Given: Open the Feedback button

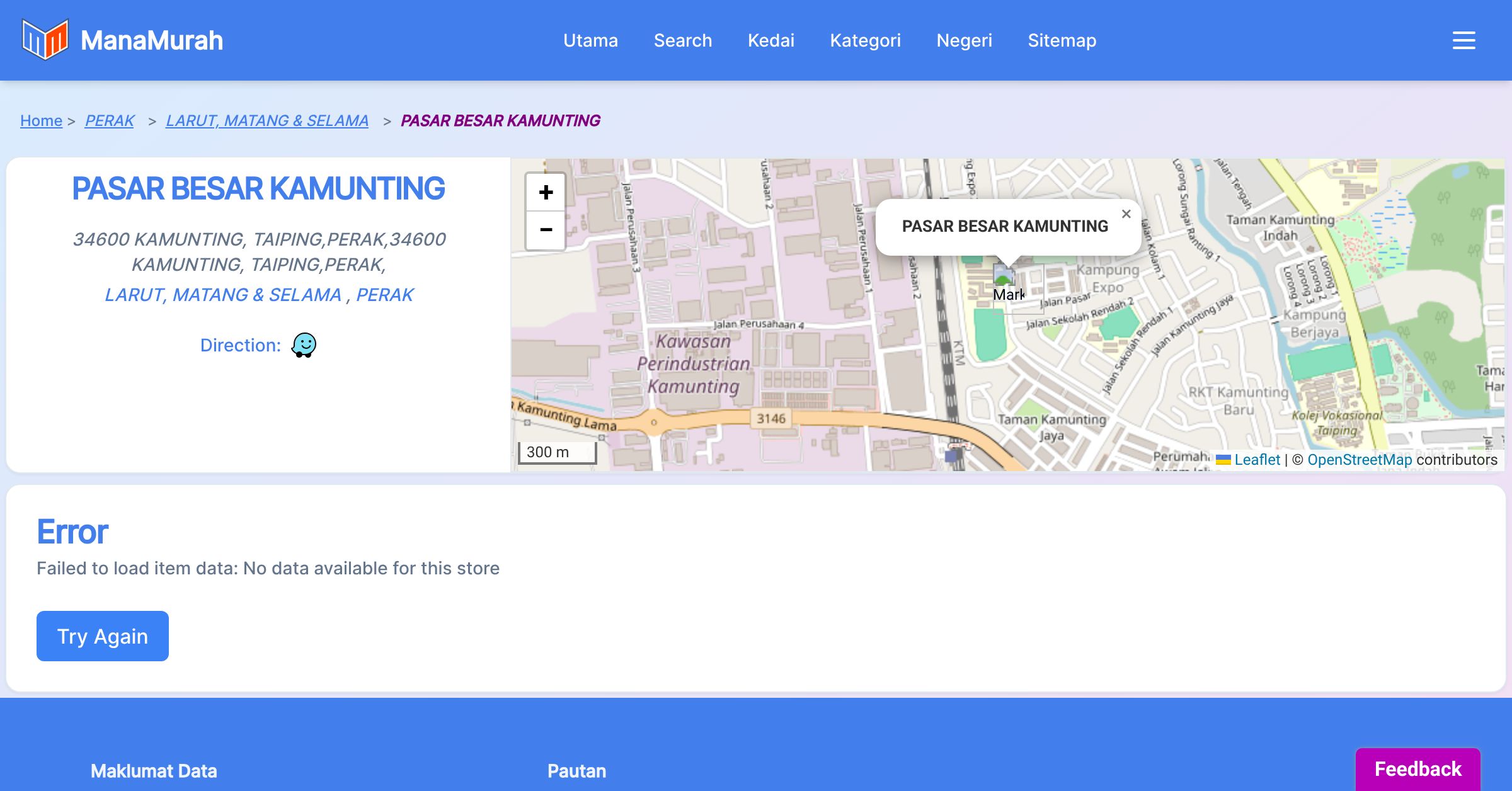Looking at the screenshot, I should click(1417, 768).
